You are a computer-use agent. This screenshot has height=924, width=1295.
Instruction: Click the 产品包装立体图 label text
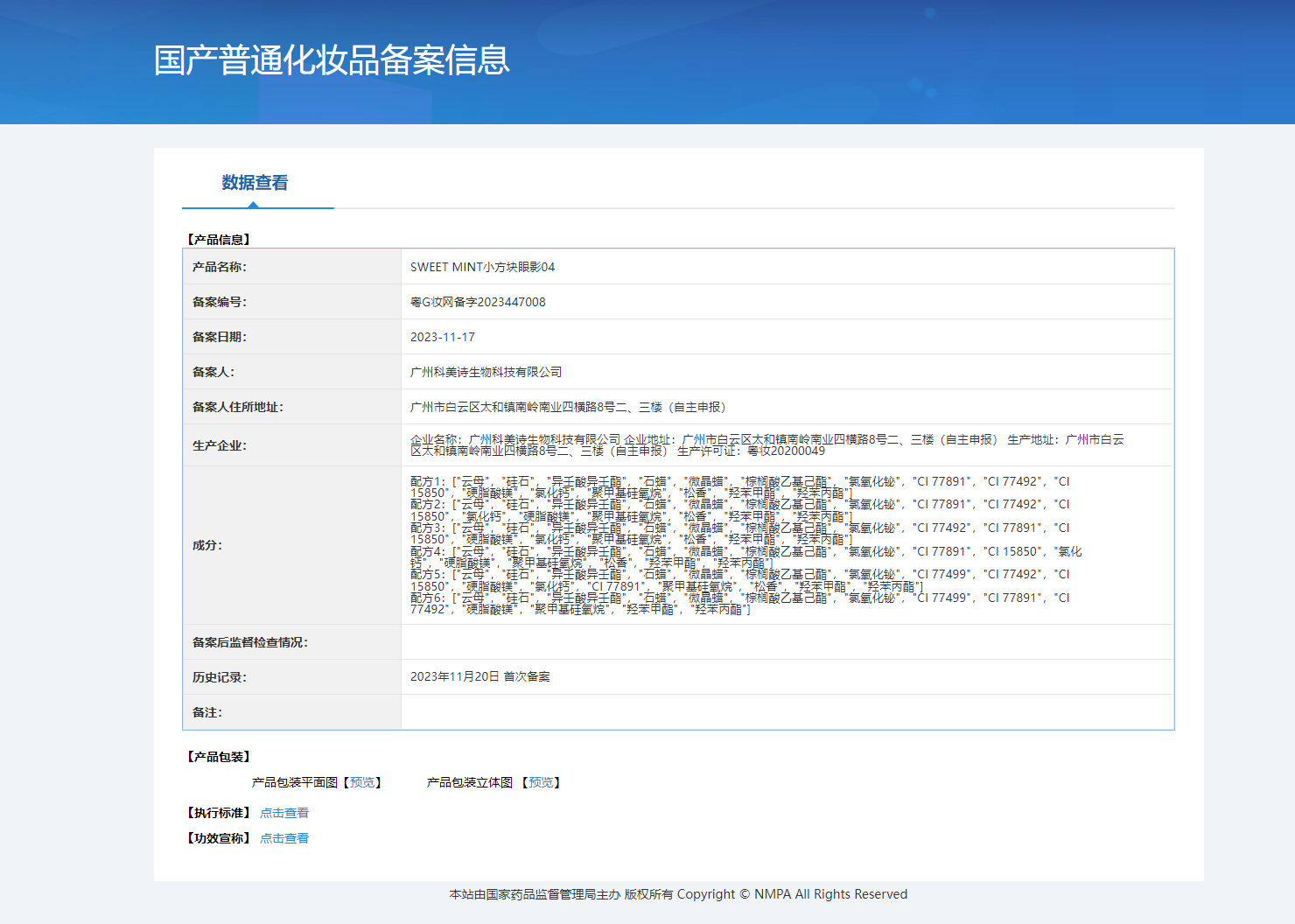click(x=470, y=782)
